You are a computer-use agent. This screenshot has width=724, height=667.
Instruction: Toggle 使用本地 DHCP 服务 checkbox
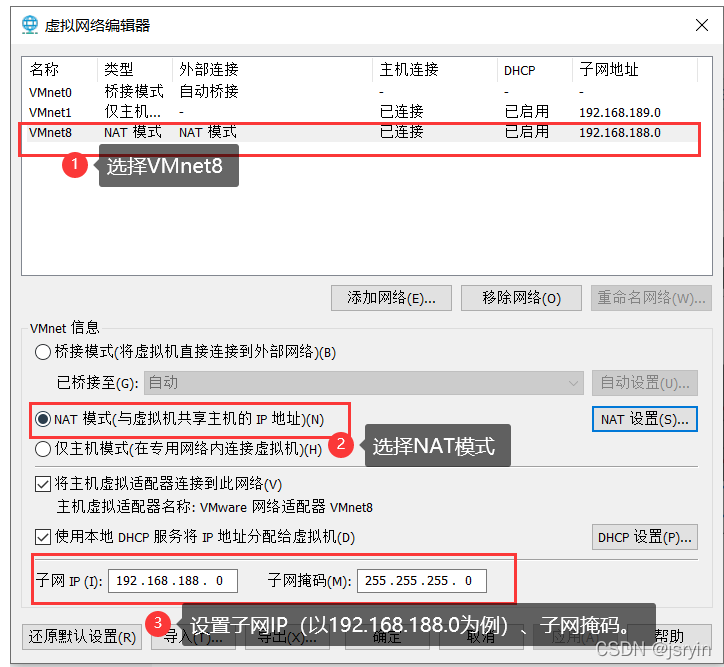[43, 537]
